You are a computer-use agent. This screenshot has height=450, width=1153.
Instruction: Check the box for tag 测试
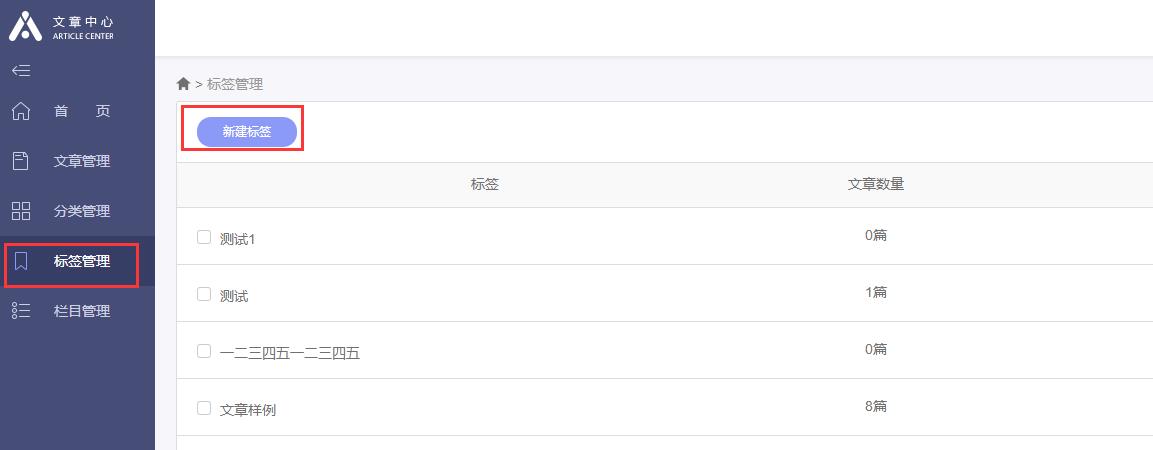204,293
